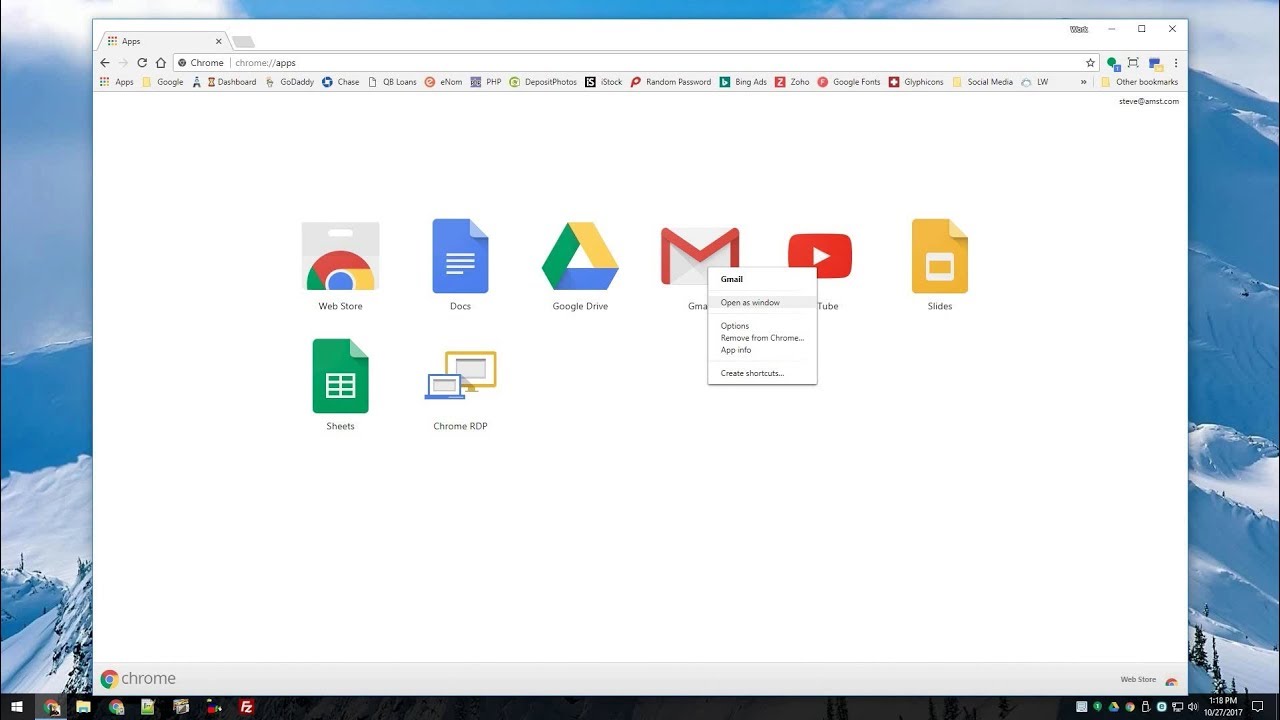Click the browser back navigation arrow

coord(104,62)
